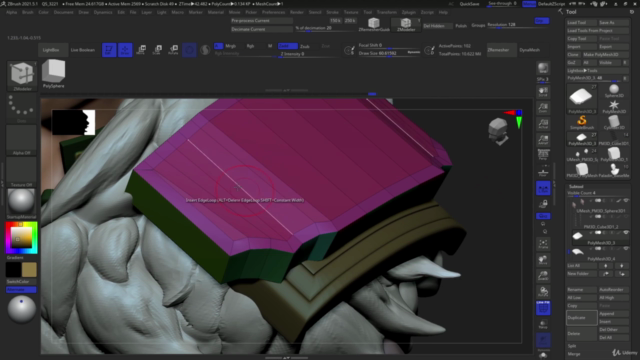Click the Transp transparency icon
This screenshot has width=640, height=360.
[x=543, y=324]
